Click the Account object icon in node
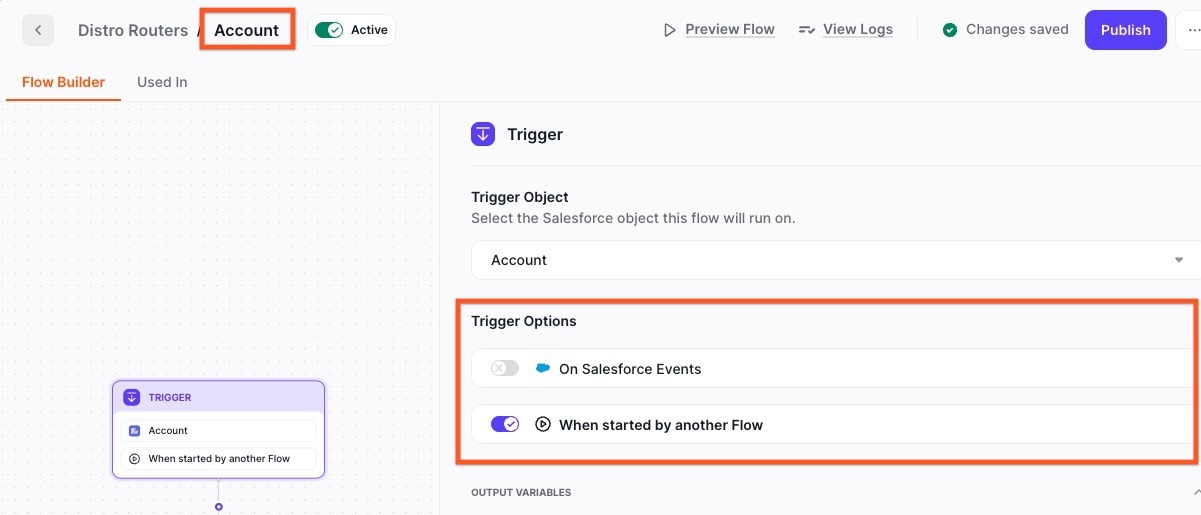Screen dimensions: 1201x515 [x=135, y=431]
